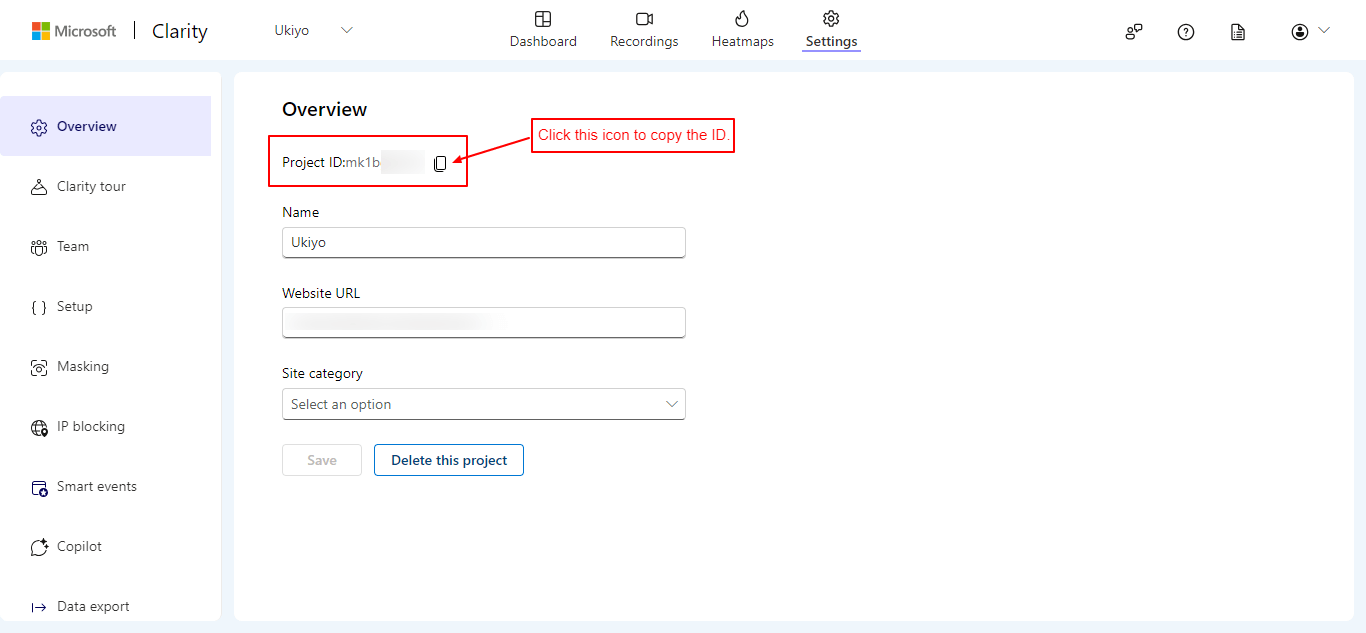
Task: Click the Data export arrow icon
Action: (x=39, y=607)
